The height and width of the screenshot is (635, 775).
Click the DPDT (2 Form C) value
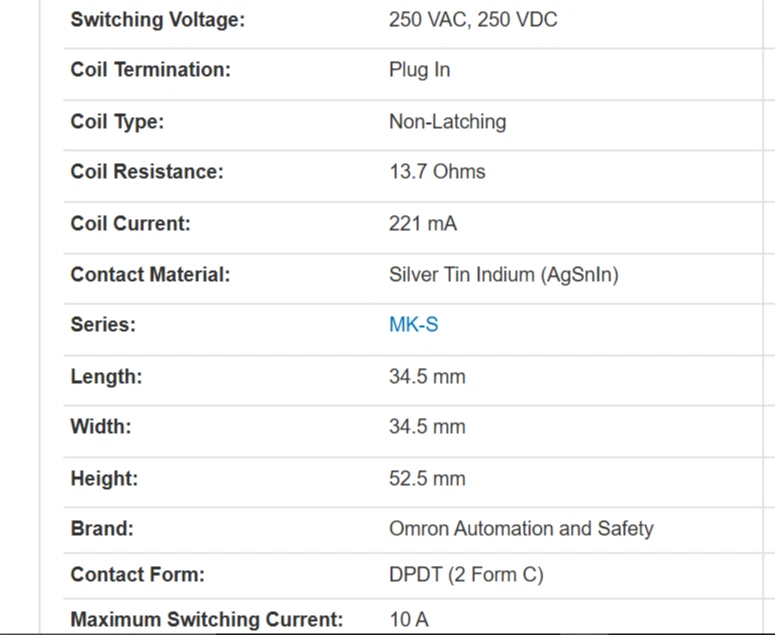pyautogui.click(x=466, y=575)
